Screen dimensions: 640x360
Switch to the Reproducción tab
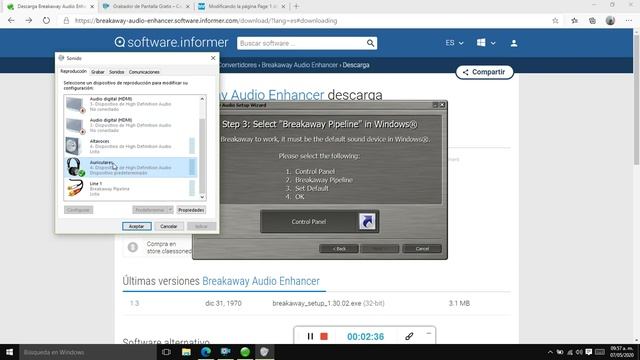(x=73, y=71)
